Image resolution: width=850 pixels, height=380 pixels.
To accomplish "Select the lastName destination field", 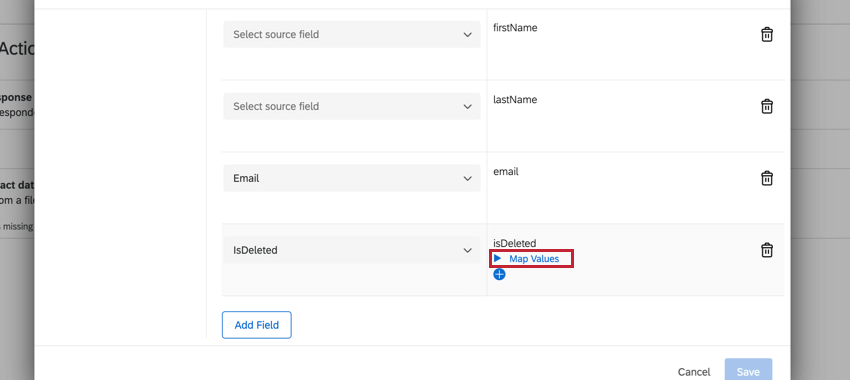I will 515,100.
